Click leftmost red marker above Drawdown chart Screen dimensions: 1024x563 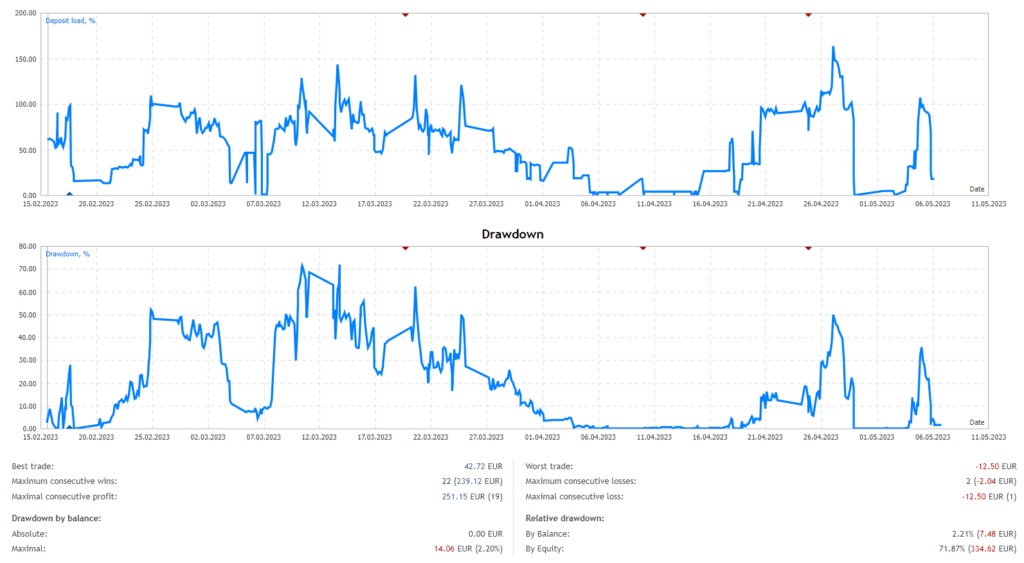[x=405, y=247]
